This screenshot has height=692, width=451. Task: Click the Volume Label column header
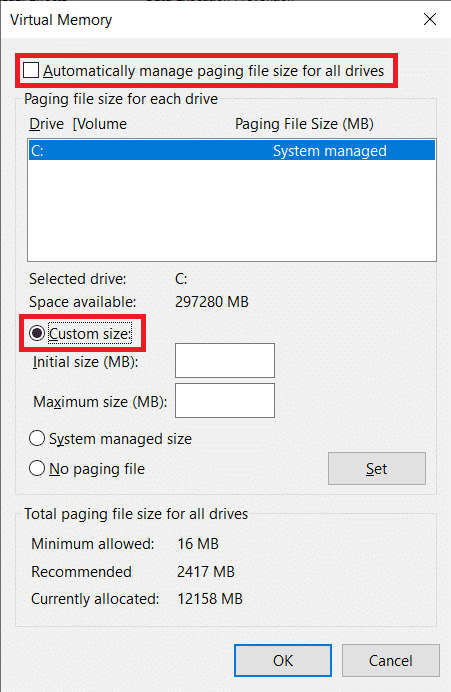pos(100,124)
